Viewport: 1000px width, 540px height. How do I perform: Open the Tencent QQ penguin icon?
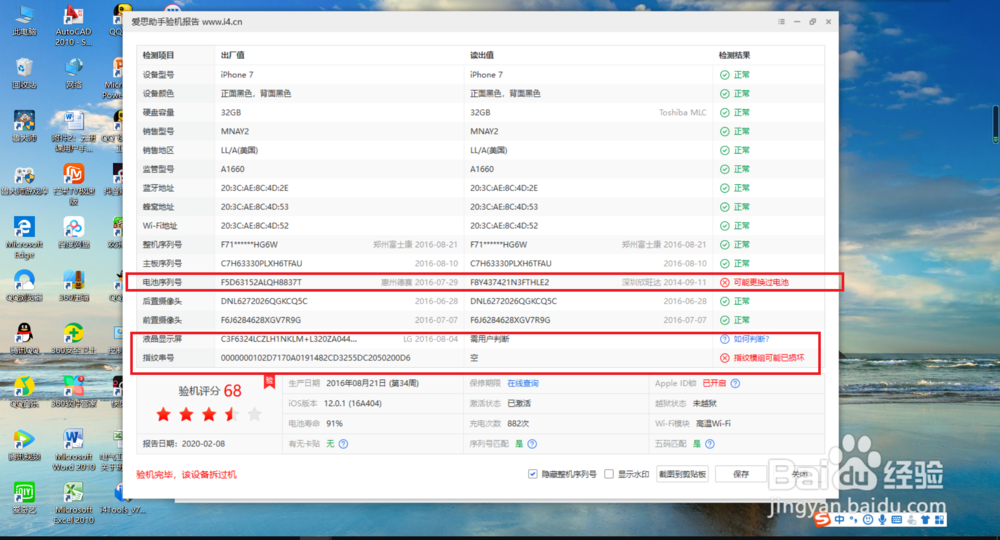(x=24, y=338)
